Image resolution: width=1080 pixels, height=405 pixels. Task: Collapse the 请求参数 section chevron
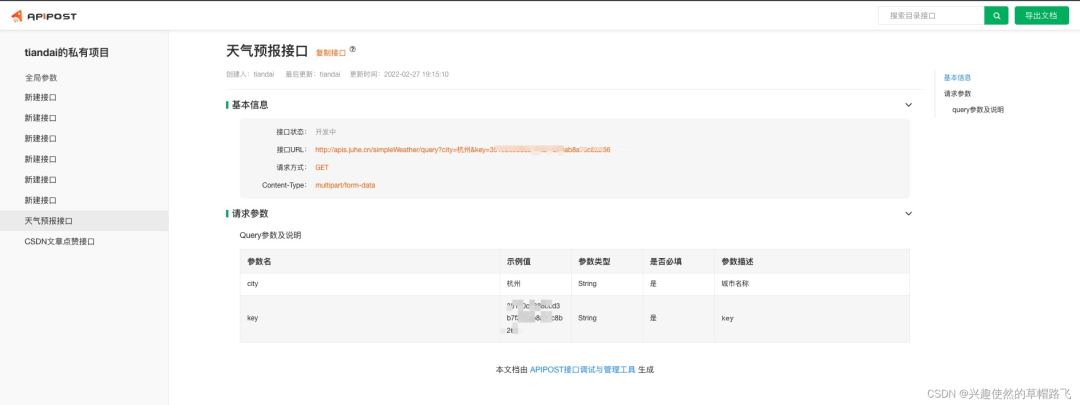click(x=908, y=213)
